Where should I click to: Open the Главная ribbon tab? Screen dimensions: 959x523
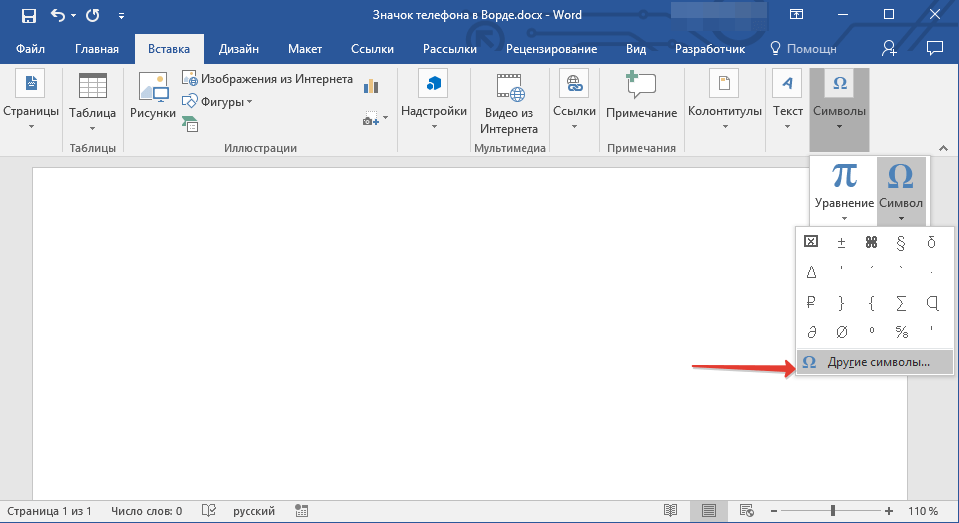(97, 49)
